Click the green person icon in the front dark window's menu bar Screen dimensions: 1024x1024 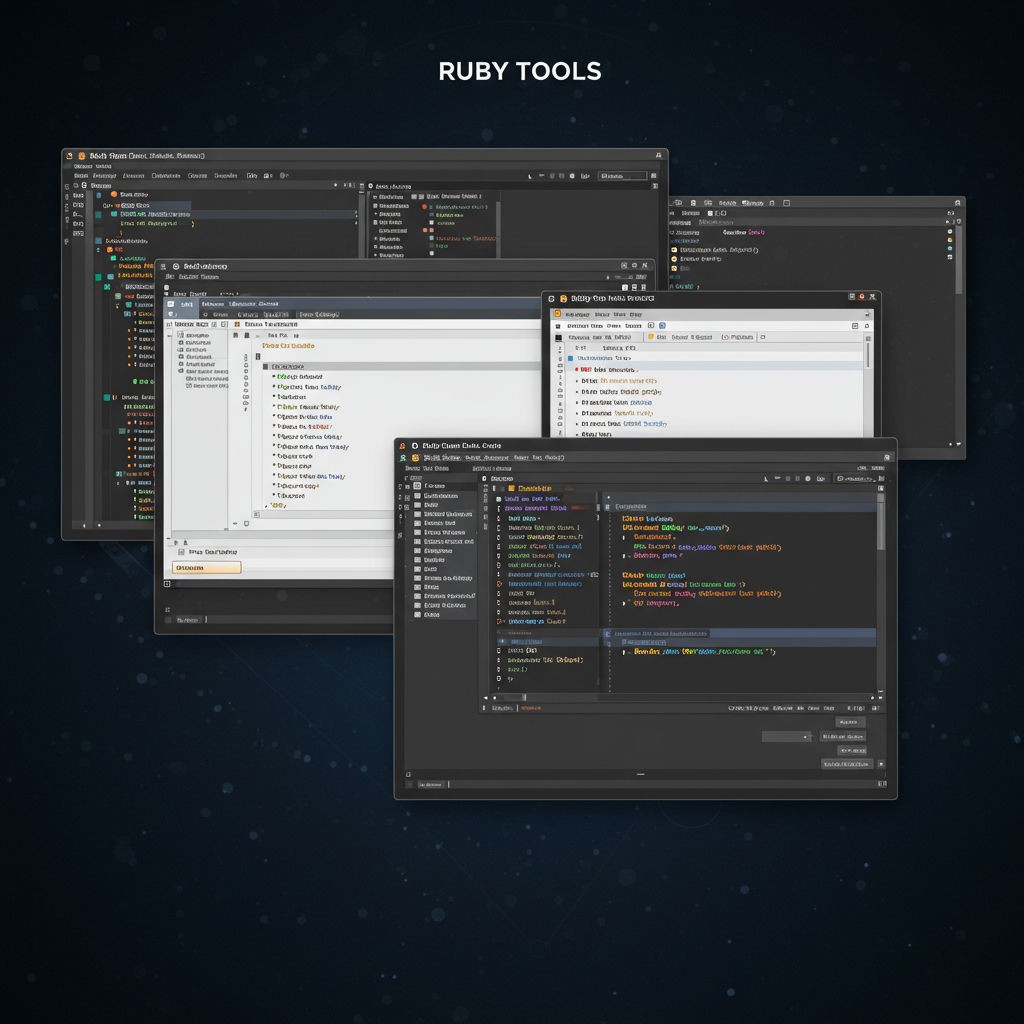click(403, 458)
